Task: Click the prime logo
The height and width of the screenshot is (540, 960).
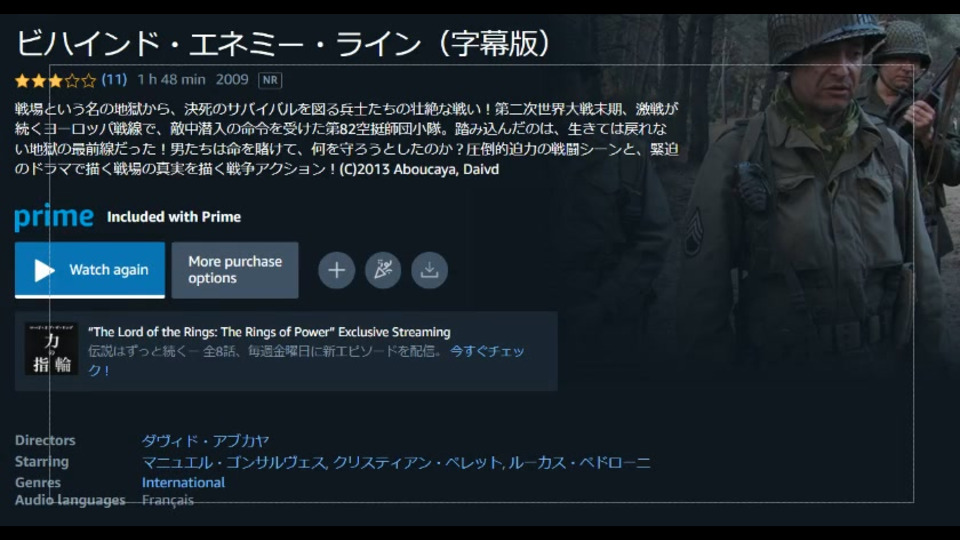Action: click(54, 217)
